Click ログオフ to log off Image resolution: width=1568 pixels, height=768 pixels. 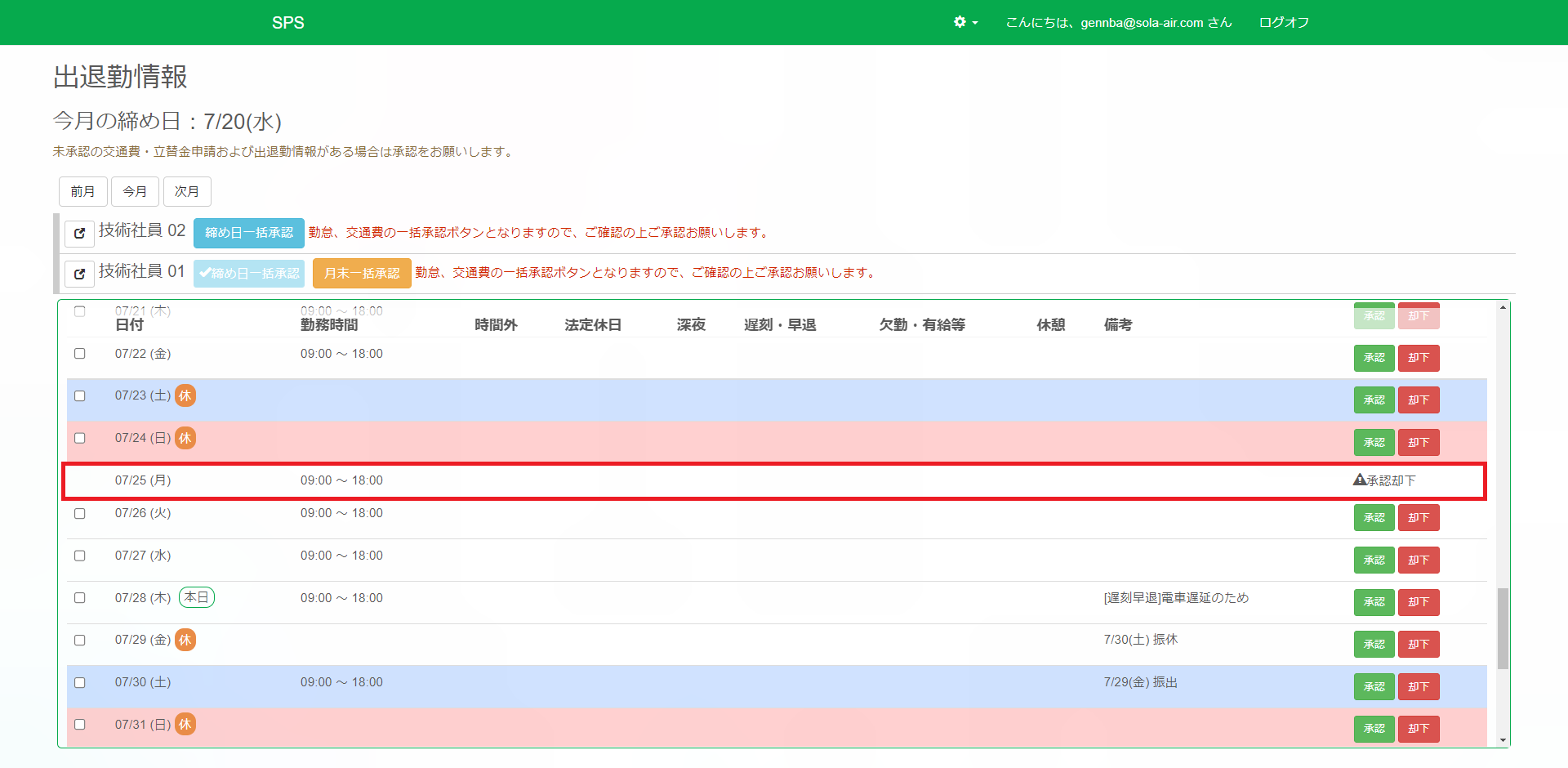click(x=1284, y=22)
